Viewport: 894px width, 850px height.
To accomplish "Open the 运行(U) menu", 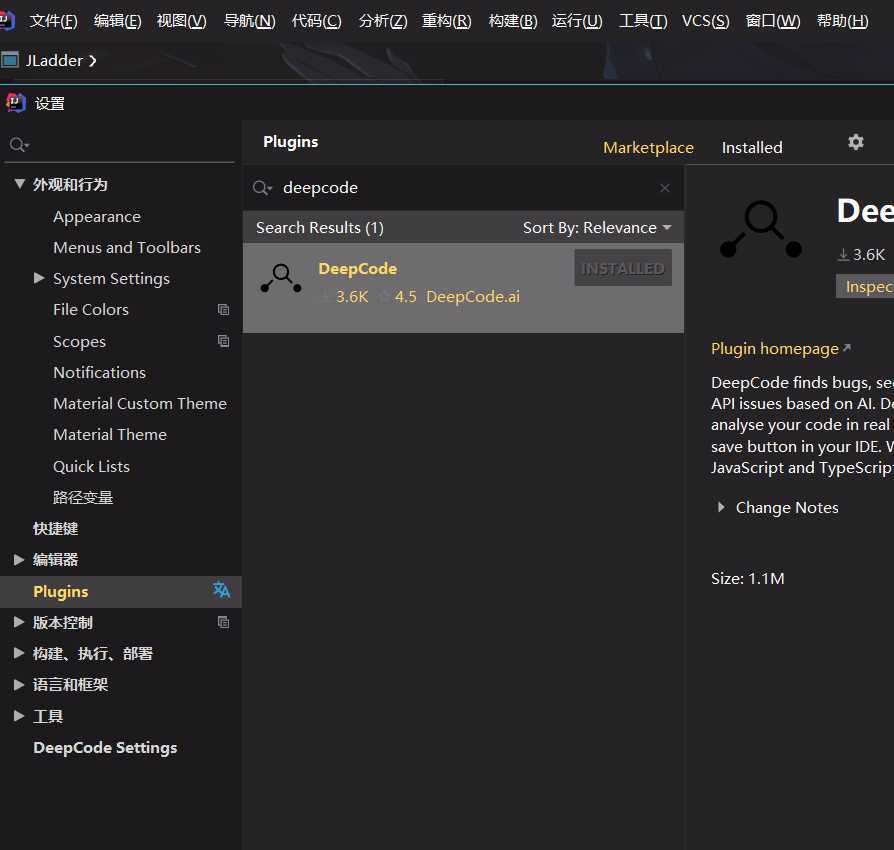I will pos(576,21).
